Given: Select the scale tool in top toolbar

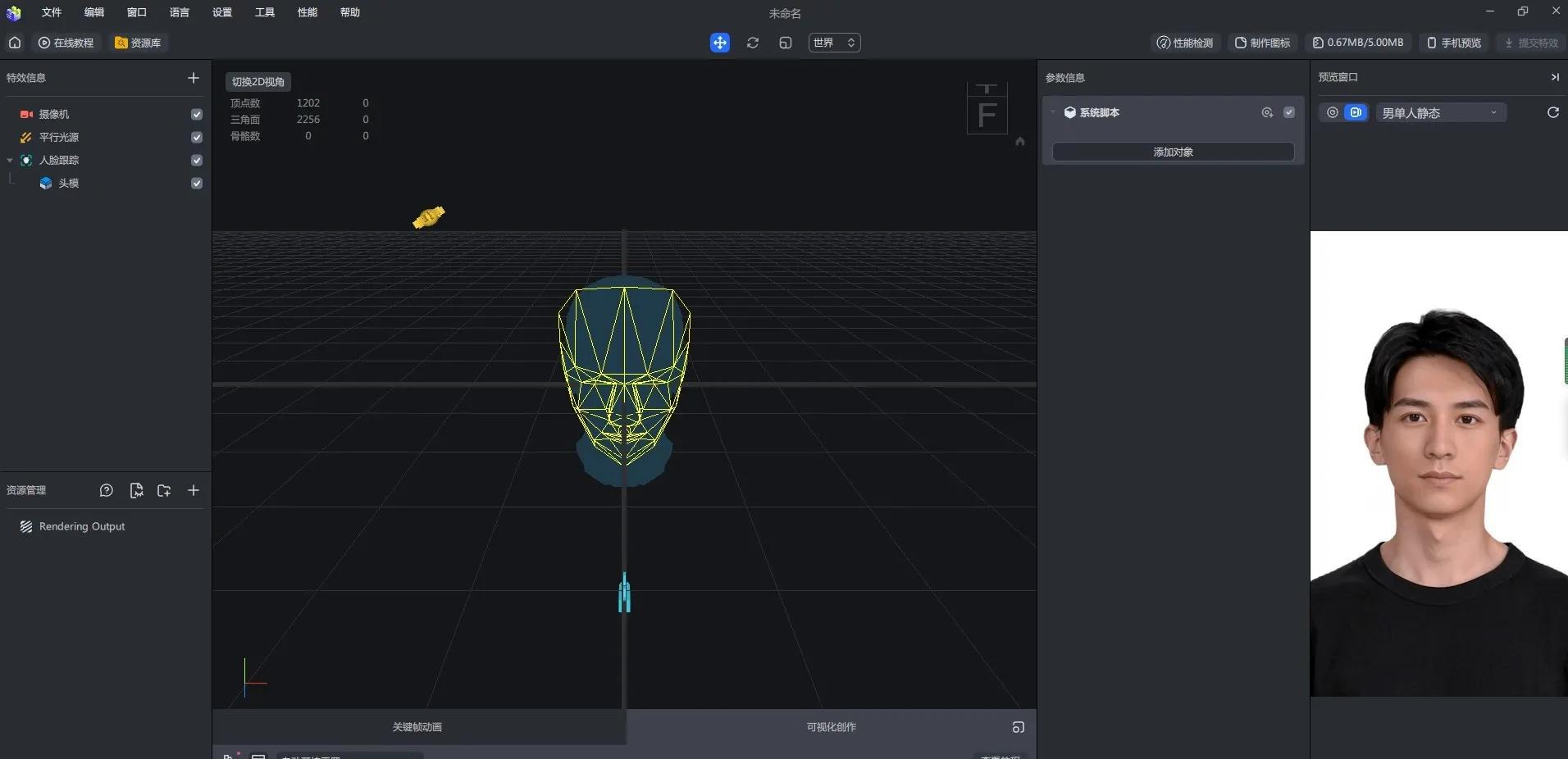Looking at the screenshot, I should (785, 43).
